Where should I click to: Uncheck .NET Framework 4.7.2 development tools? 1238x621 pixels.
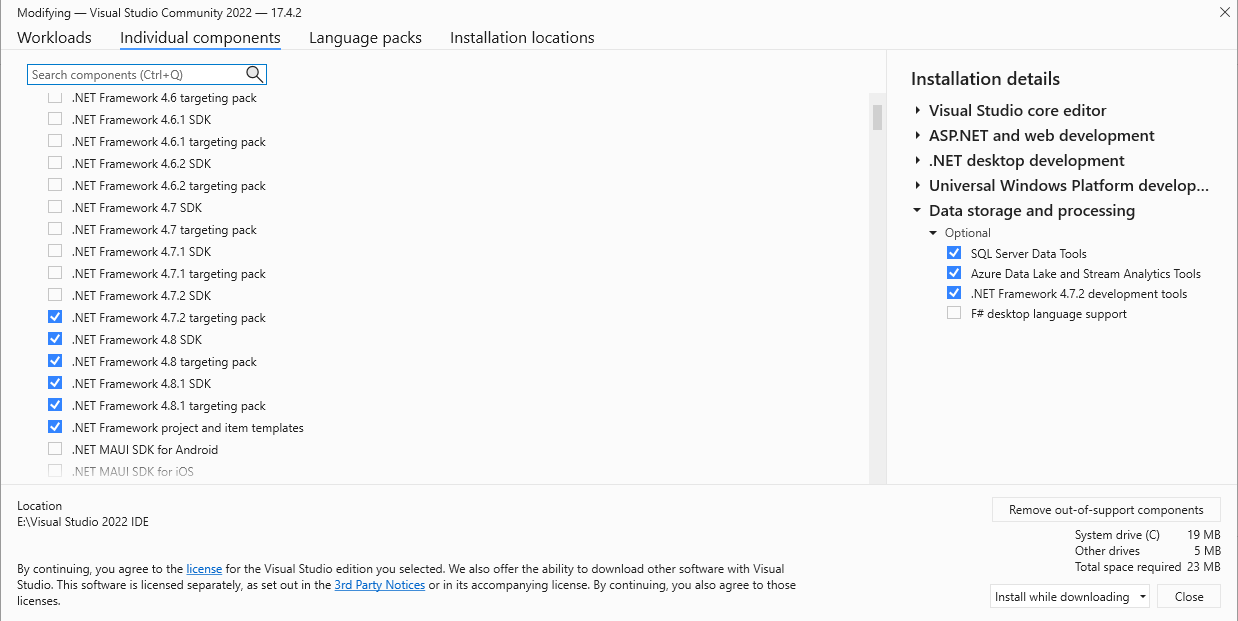(x=954, y=293)
